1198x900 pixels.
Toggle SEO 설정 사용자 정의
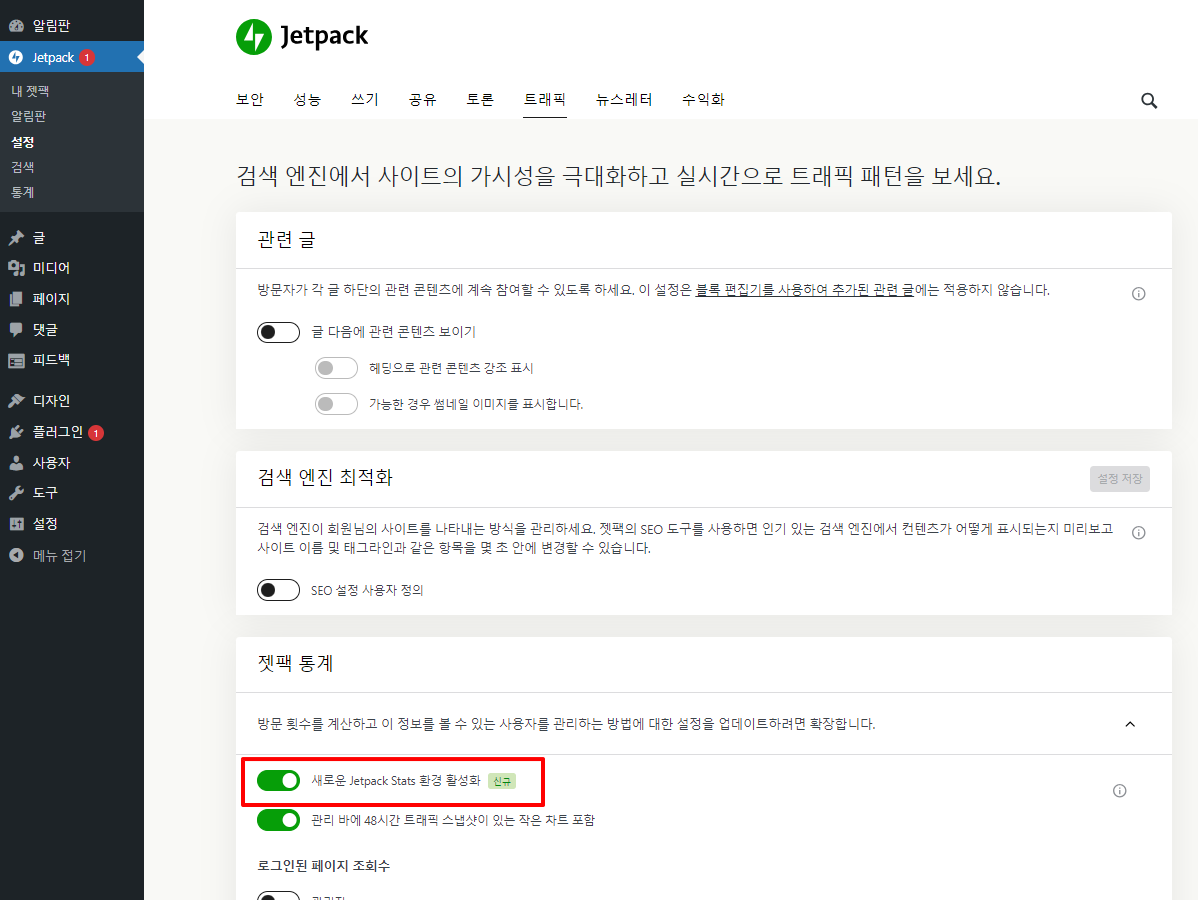[x=278, y=590]
